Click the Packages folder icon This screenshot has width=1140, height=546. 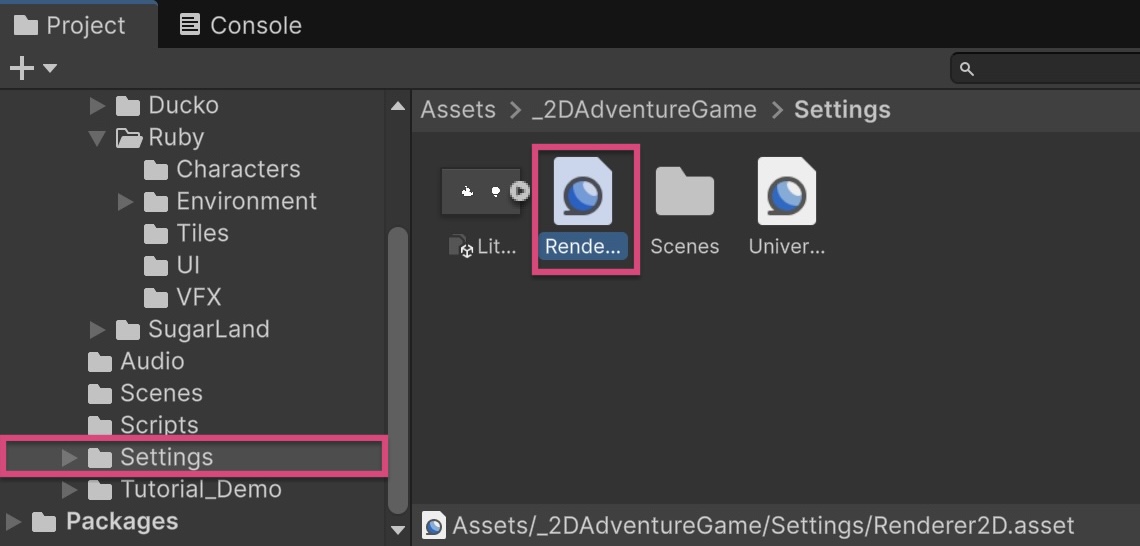pos(44,522)
